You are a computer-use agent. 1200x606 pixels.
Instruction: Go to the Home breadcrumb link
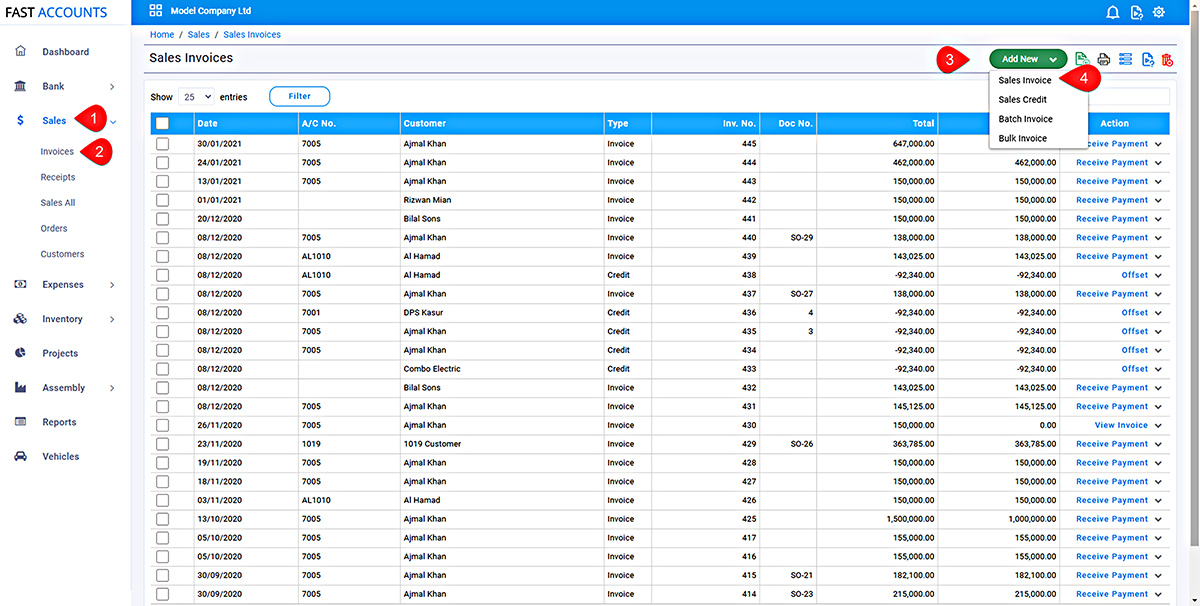[x=161, y=34]
